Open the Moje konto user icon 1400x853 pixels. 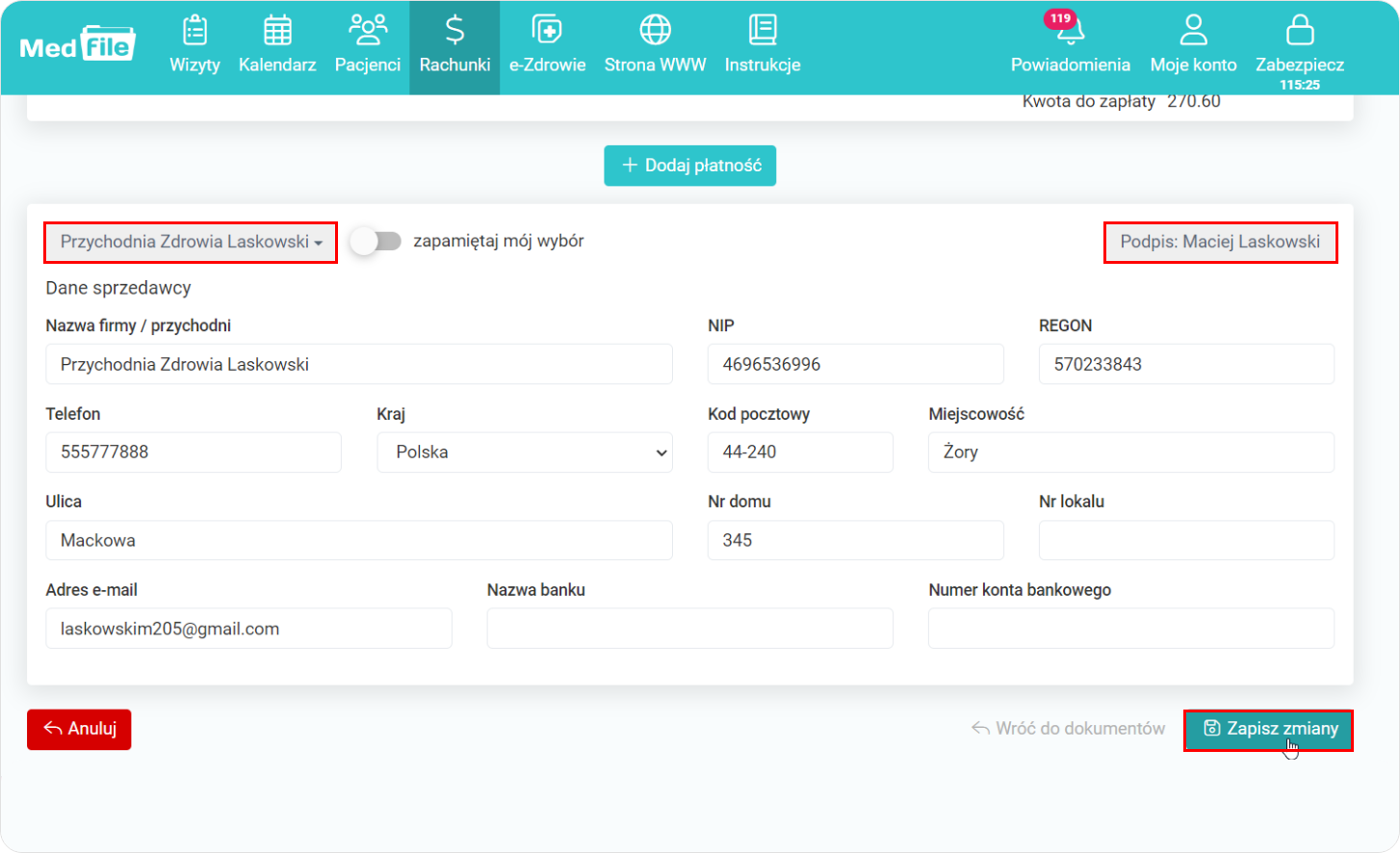[1193, 31]
